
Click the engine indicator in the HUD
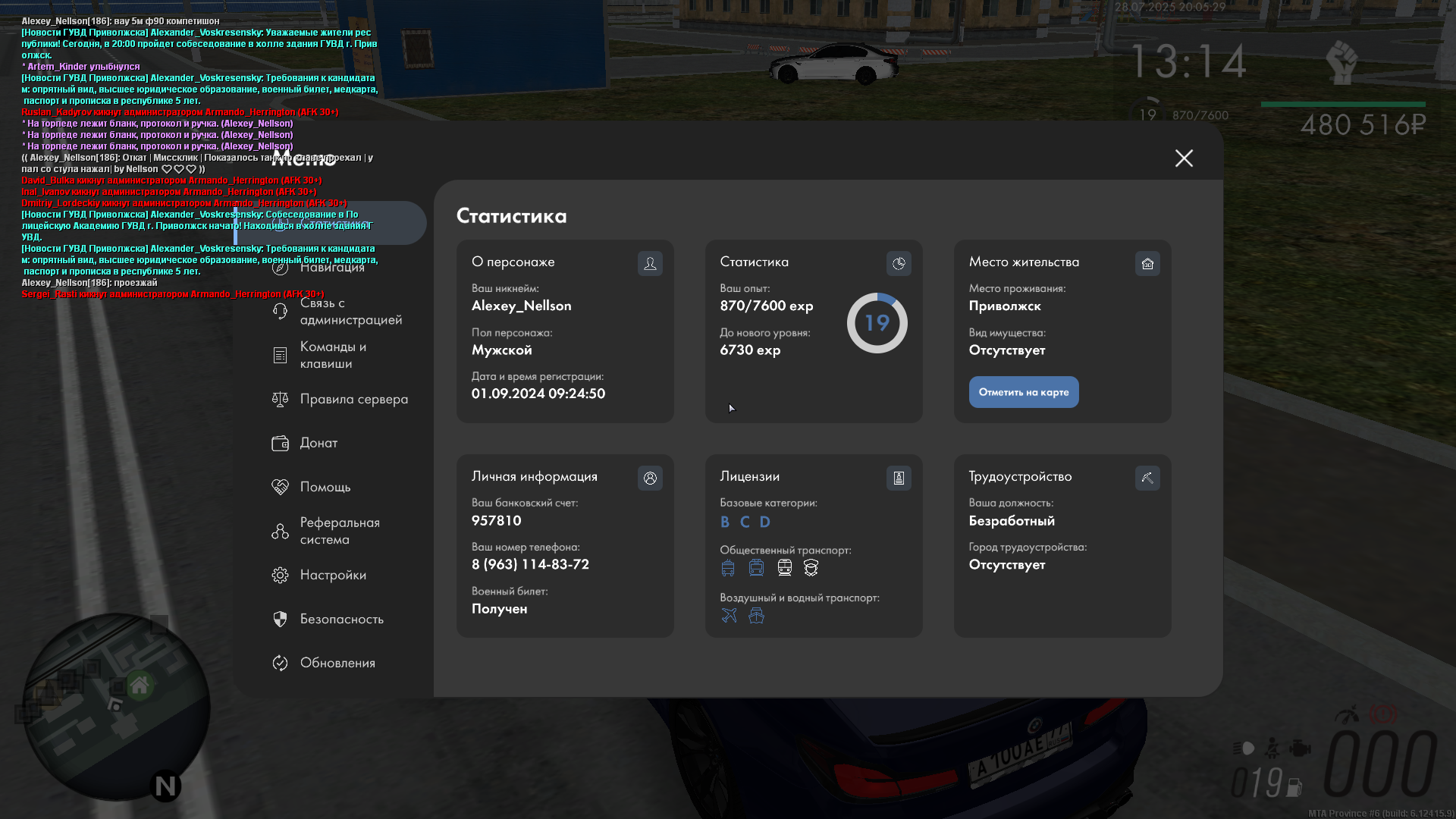[1300, 748]
